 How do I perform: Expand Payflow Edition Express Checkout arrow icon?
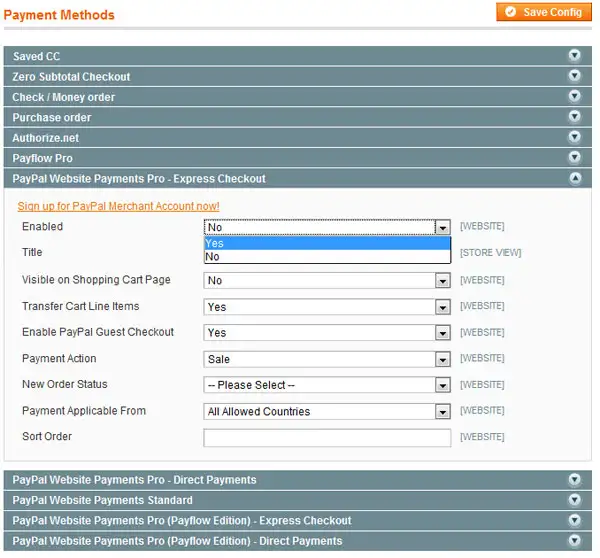tap(574, 520)
